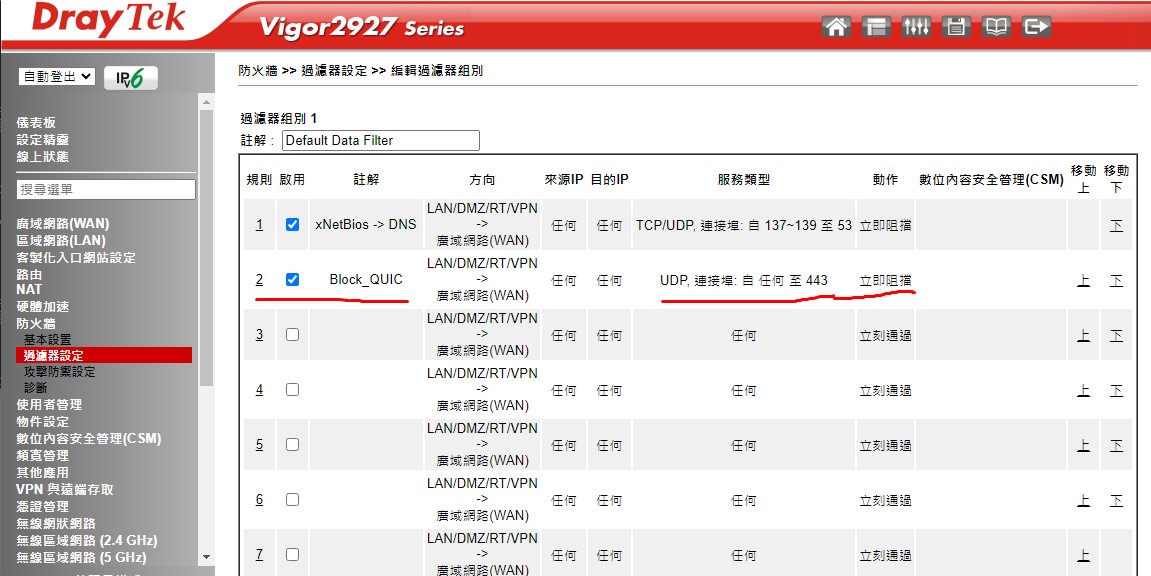
Task: Open 攻擊防禦設定 in sidebar
Action: coord(60,371)
